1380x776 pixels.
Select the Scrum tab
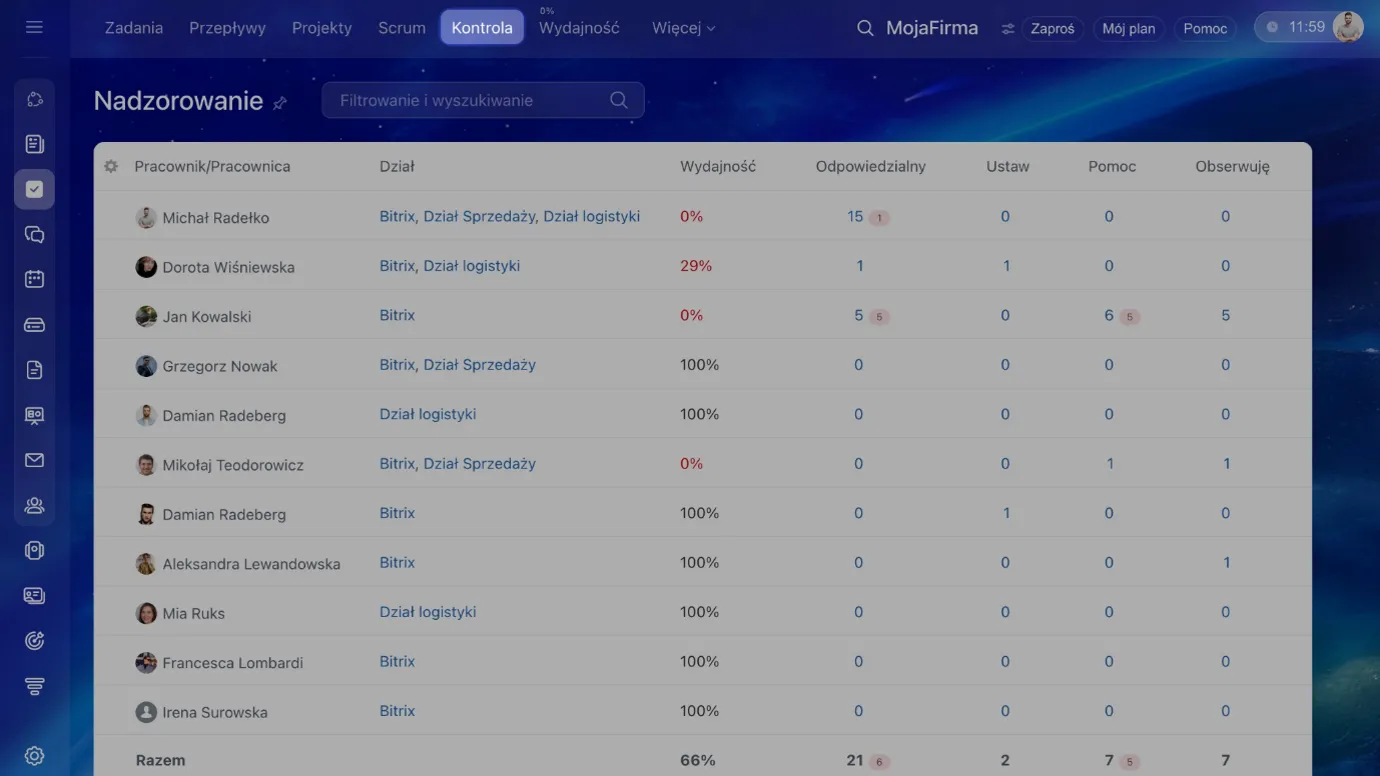tap(402, 28)
